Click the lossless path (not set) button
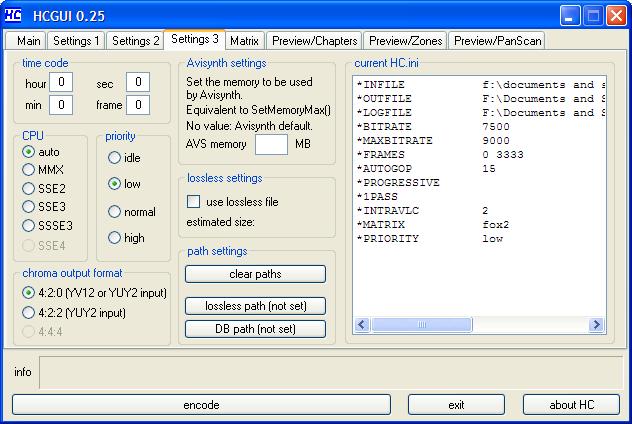Screen dimensions: 632x424 click(x=255, y=306)
